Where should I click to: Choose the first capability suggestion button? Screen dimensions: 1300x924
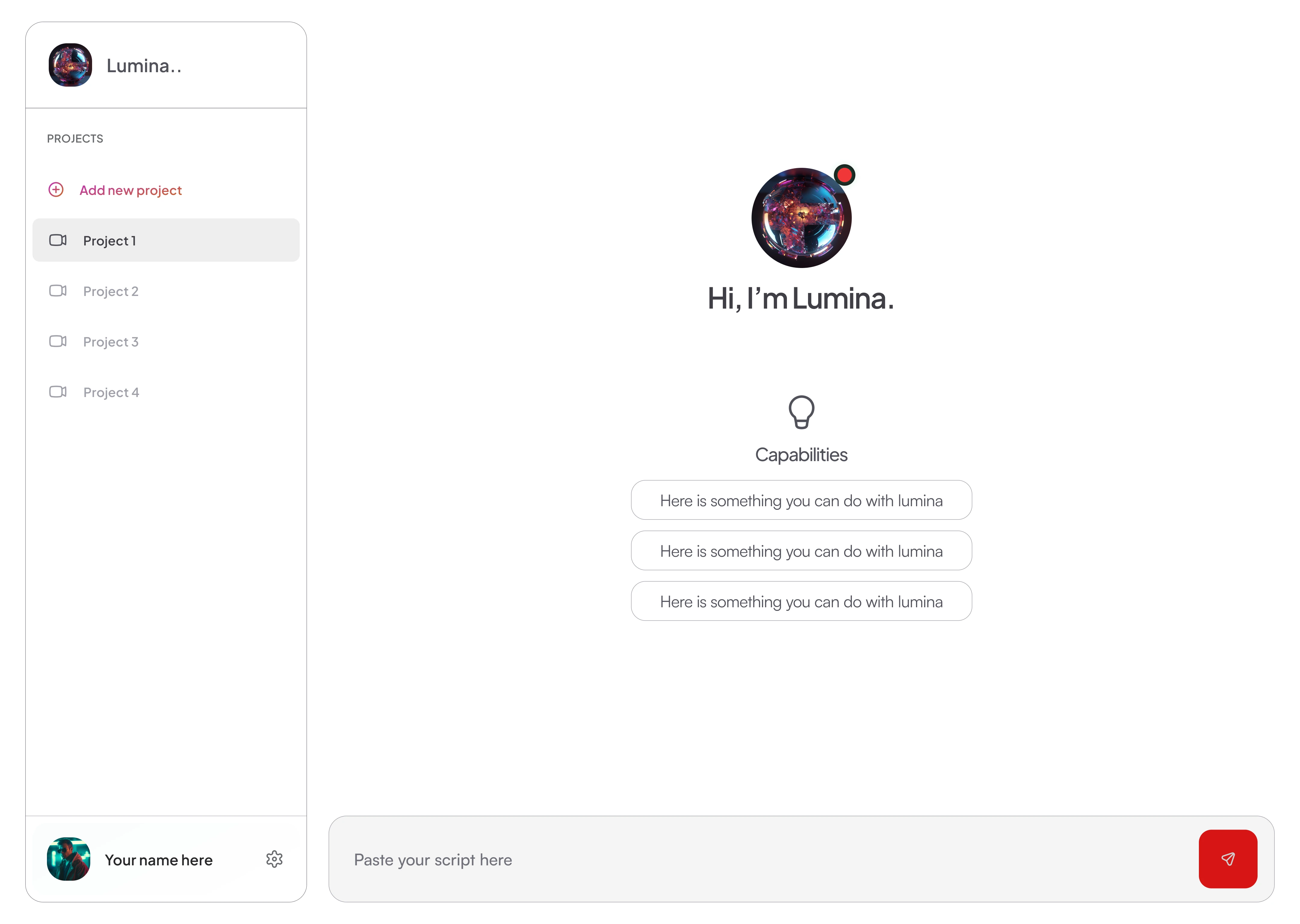point(801,500)
